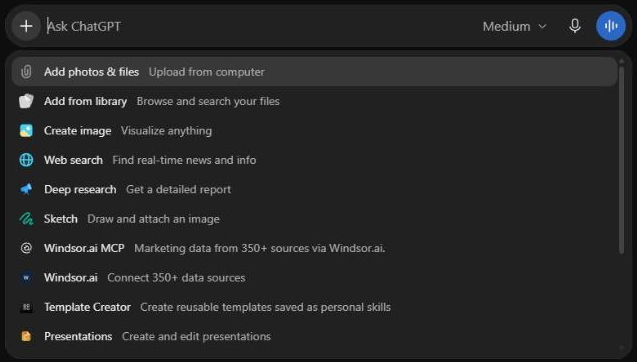Open Template Creator menu item
This screenshot has height=362, width=637.
click(314, 307)
